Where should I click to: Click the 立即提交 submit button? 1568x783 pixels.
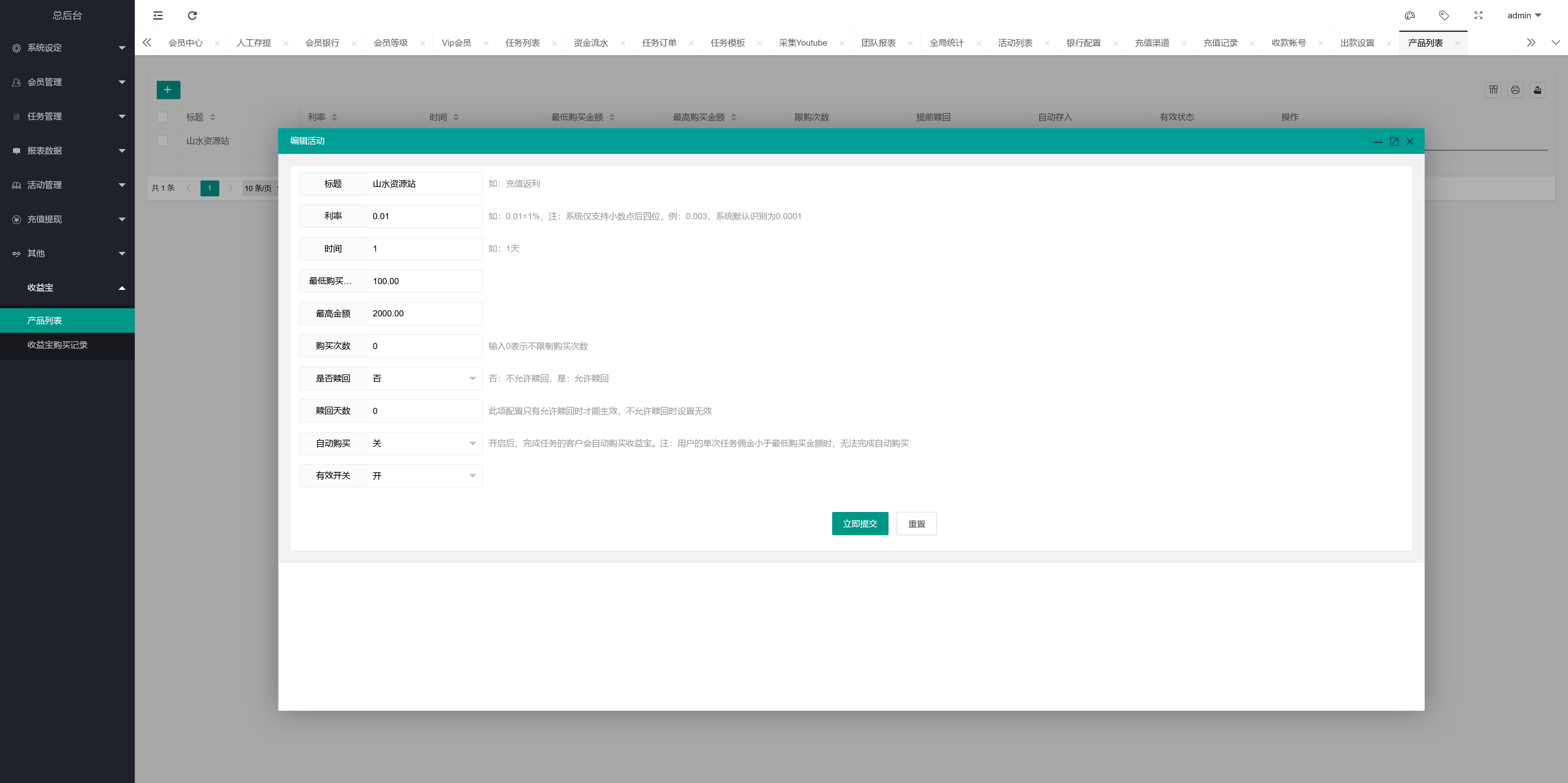pyautogui.click(x=860, y=524)
